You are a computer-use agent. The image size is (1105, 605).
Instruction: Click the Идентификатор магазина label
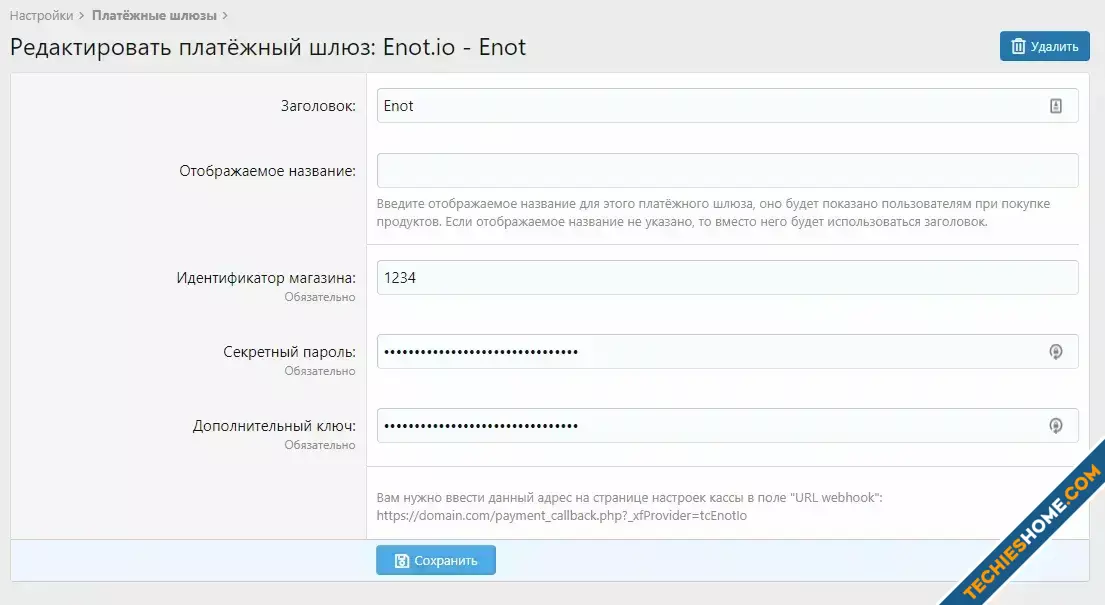tap(266, 278)
